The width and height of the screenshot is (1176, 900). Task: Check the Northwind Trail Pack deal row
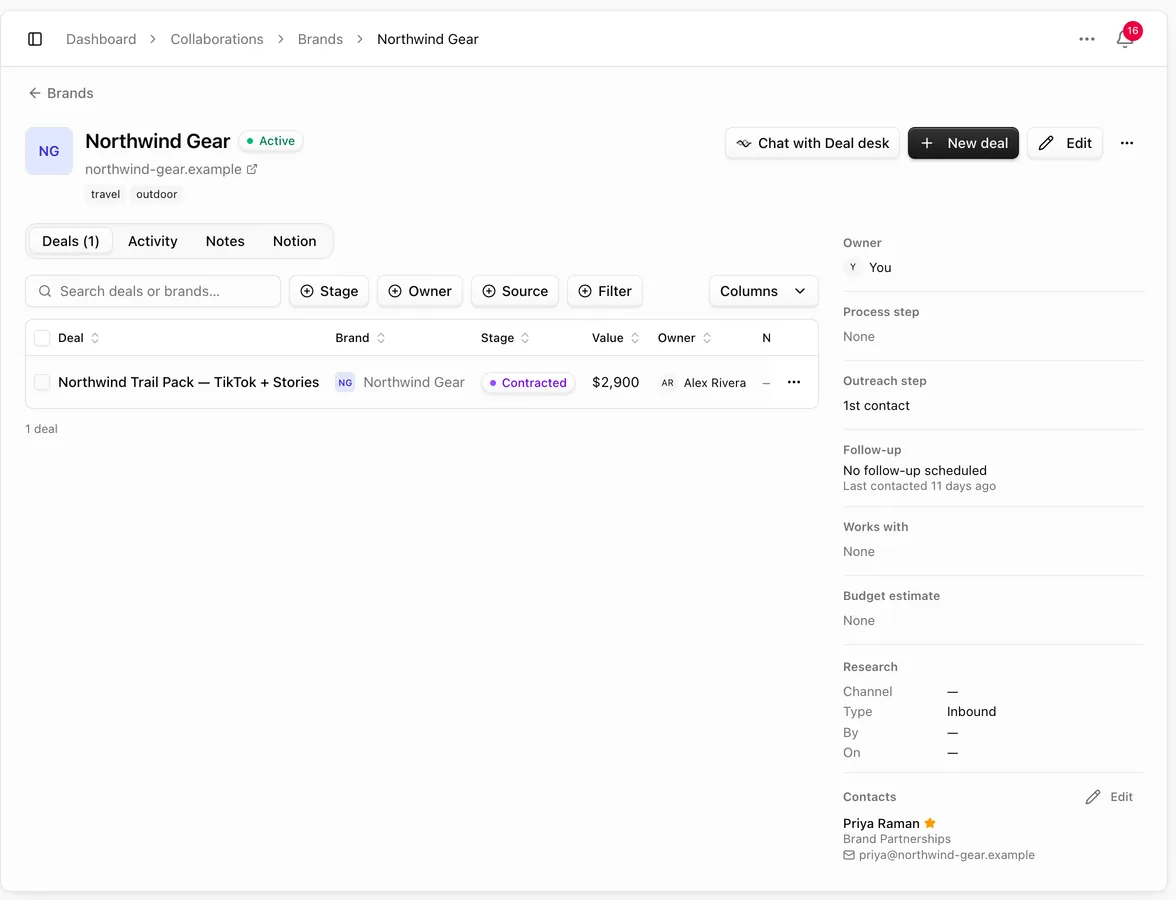click(42, 382)
